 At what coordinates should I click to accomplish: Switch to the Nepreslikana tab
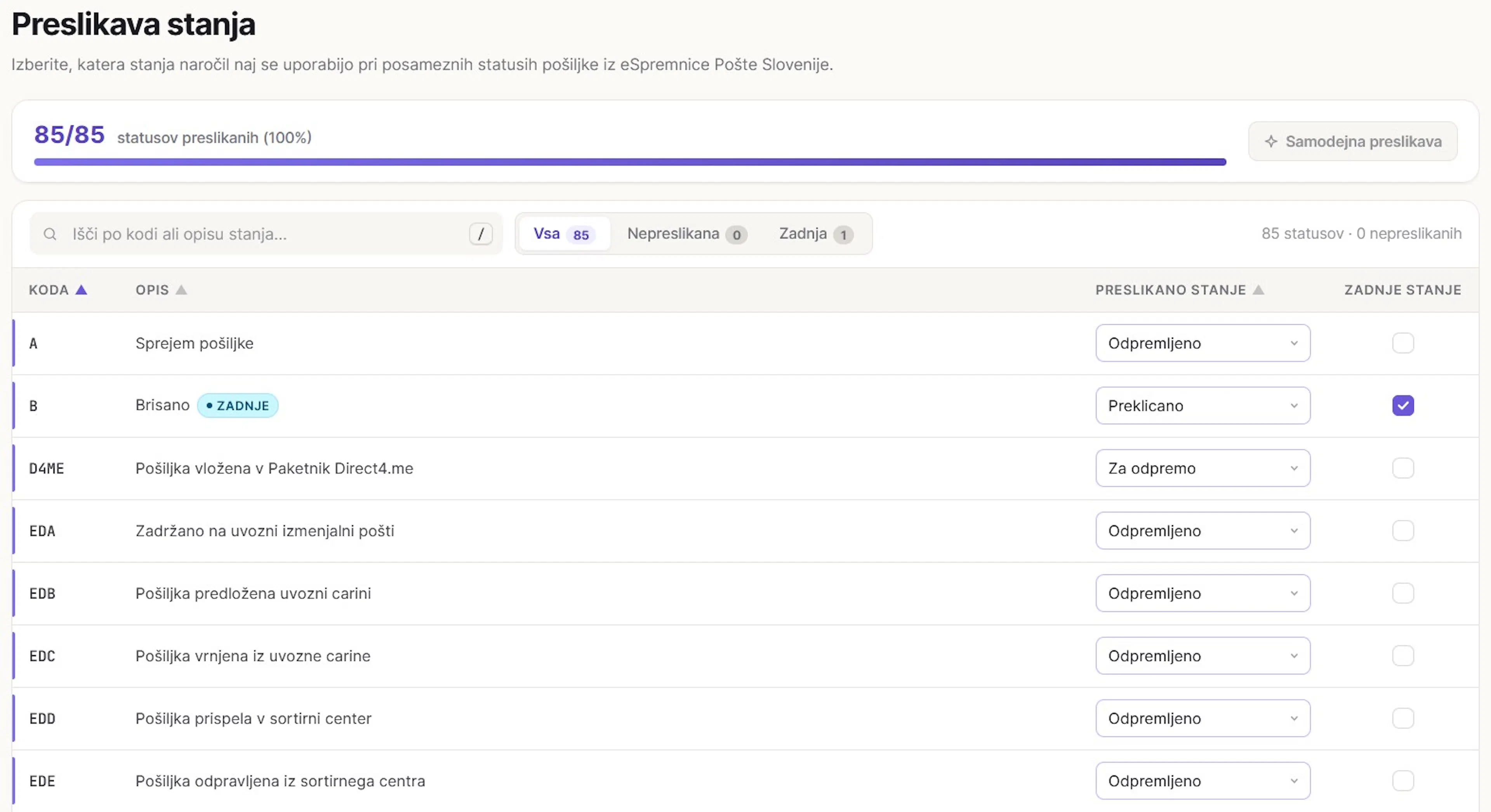point(687,234)
